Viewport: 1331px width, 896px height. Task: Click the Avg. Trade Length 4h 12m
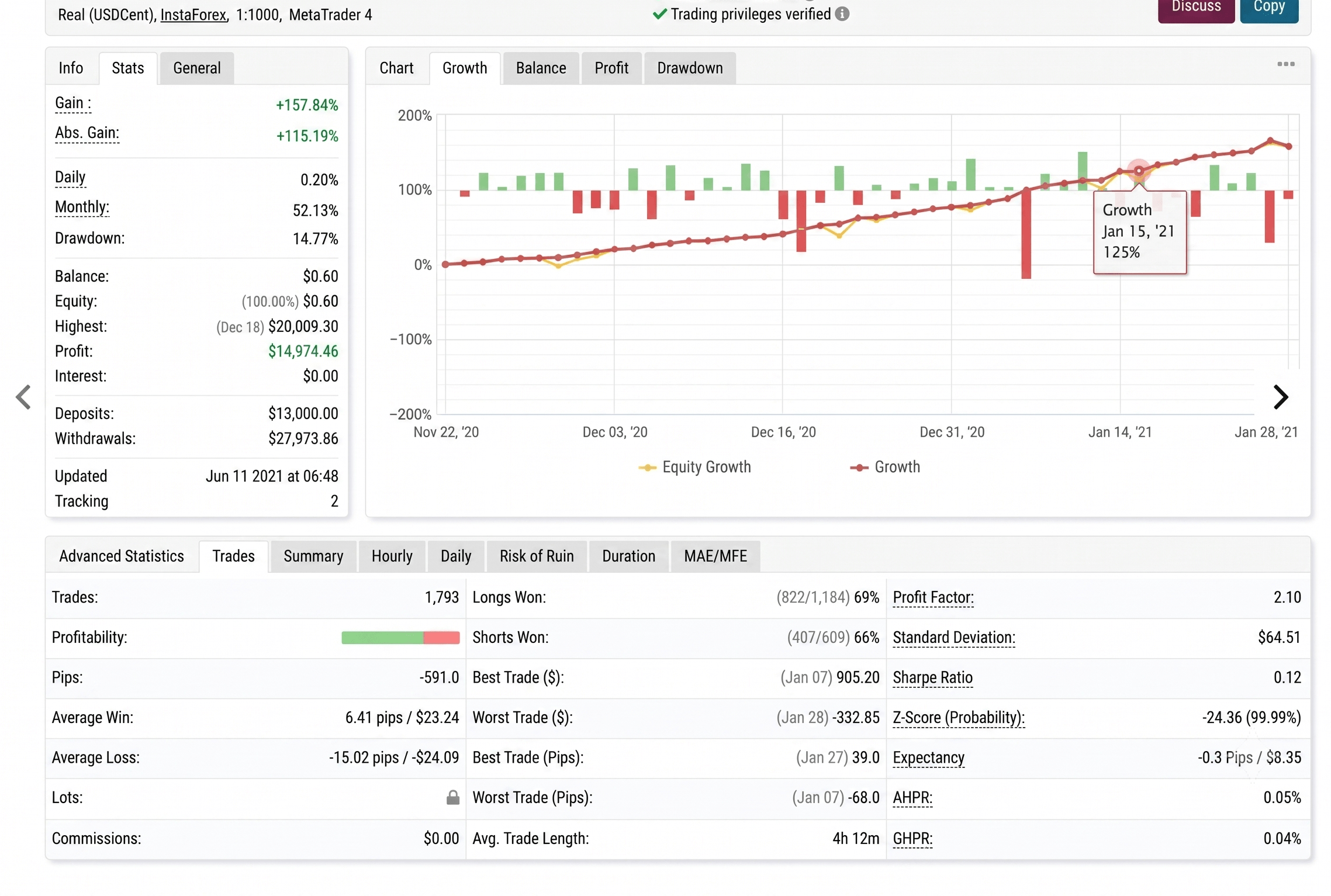tap(856, 839)
